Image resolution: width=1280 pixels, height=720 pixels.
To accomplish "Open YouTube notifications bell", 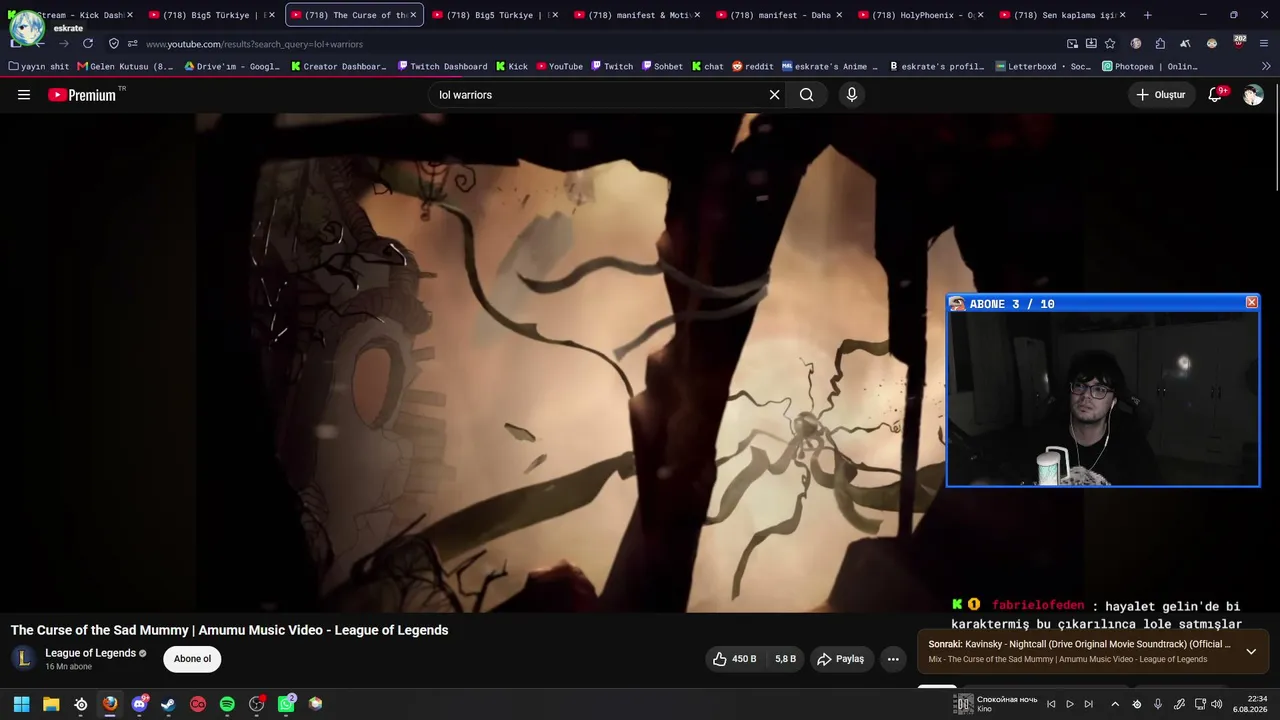I will [x=1215, y=95].
